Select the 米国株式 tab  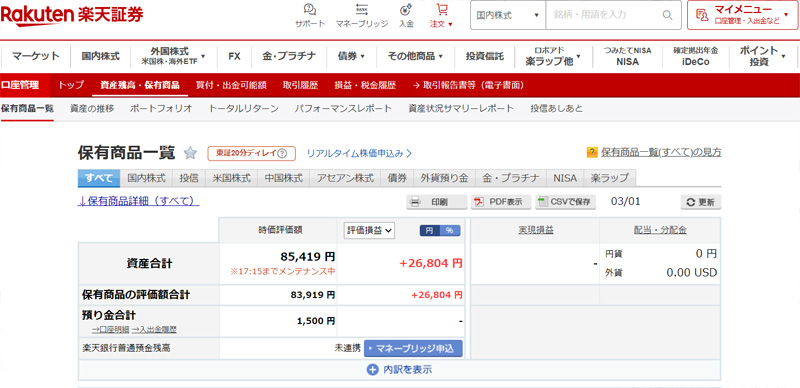[232, 178]
